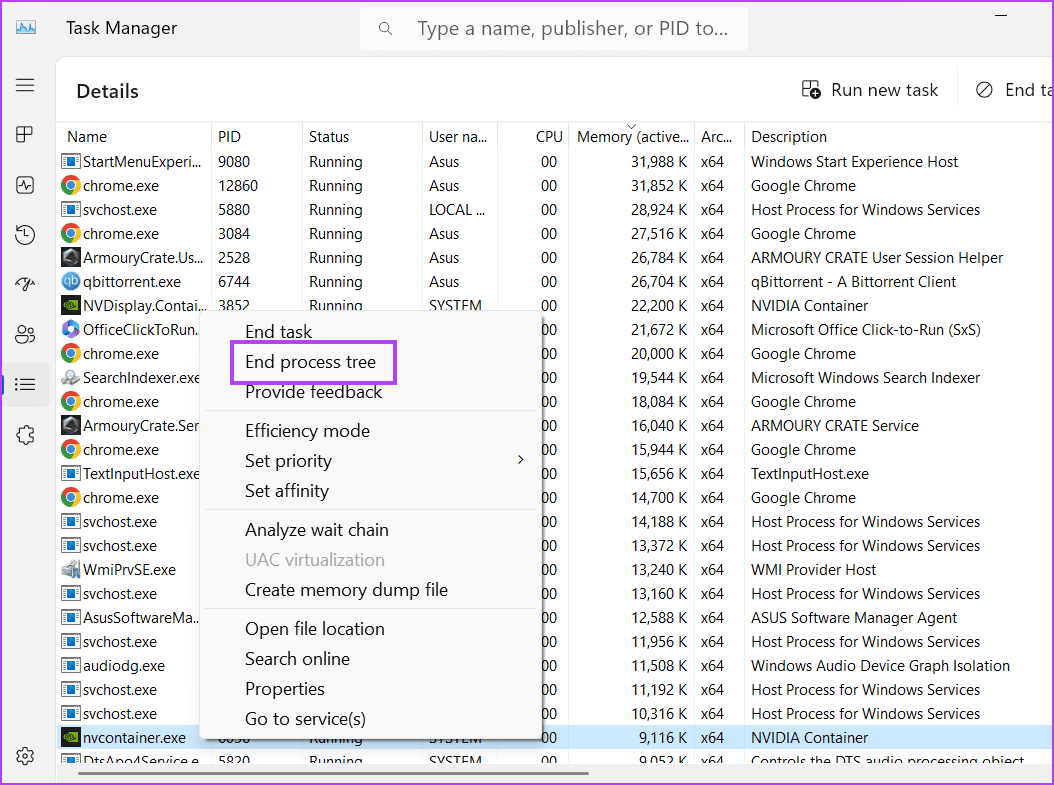Click WMI Provider Host description

tap(813, 570)
